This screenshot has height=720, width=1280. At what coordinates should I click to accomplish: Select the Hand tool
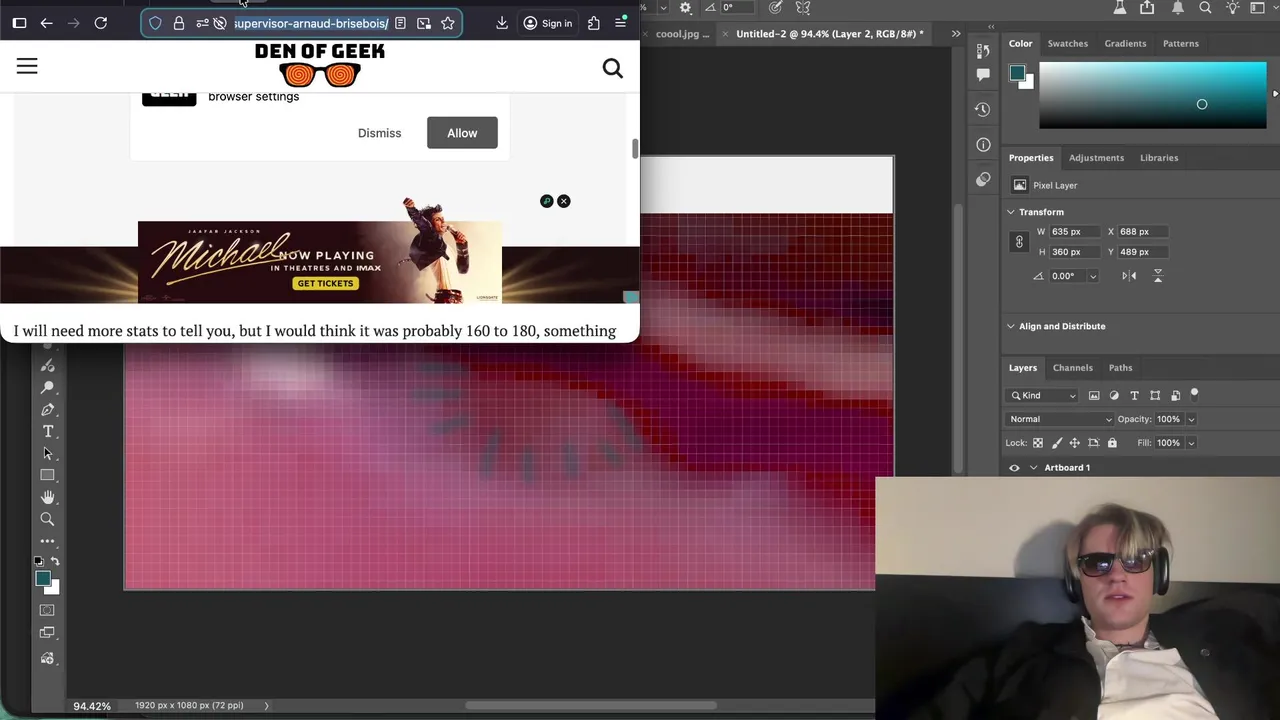point(48,497)
